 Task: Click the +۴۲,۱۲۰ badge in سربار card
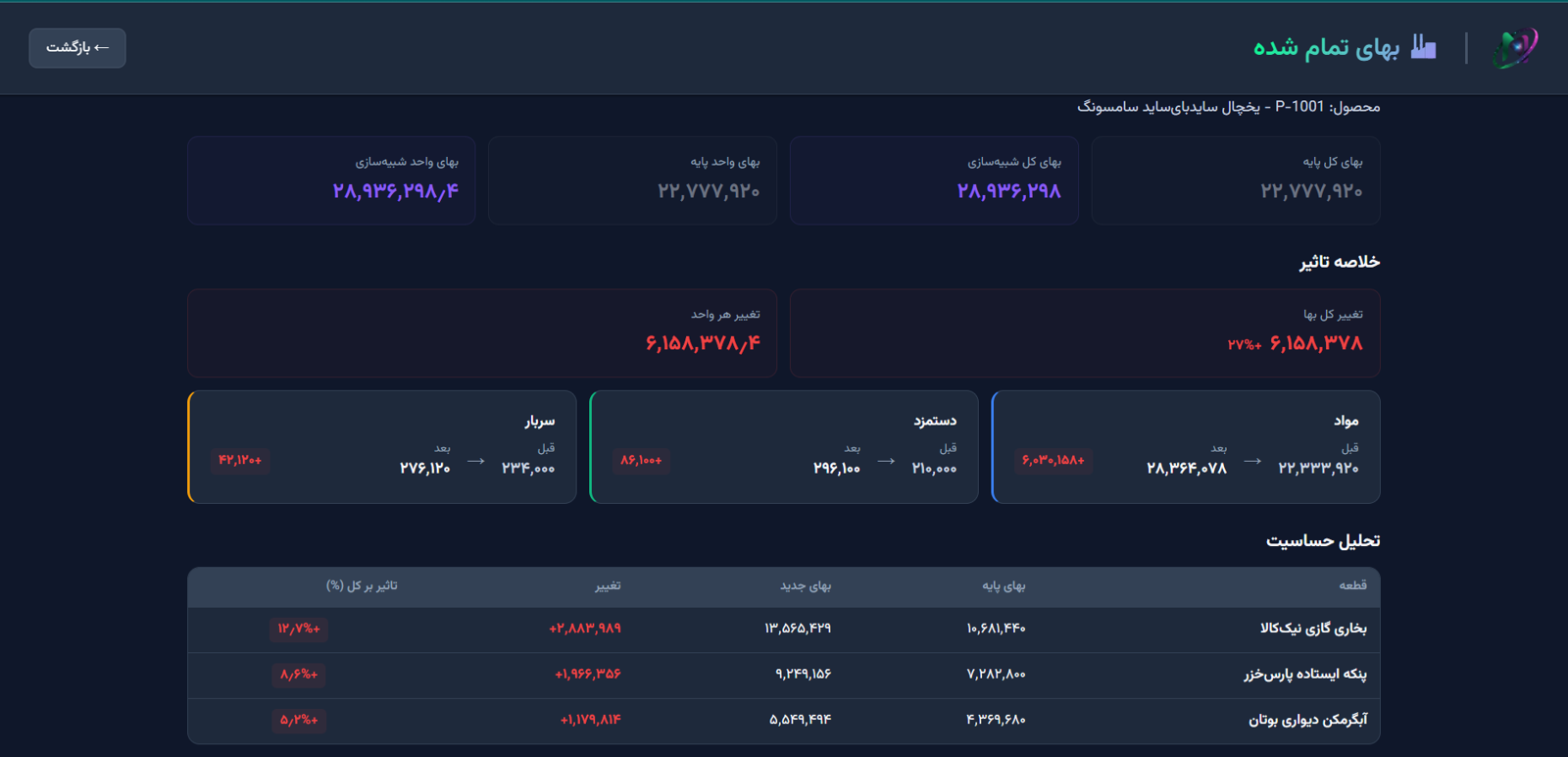click(x=240, y=460)
